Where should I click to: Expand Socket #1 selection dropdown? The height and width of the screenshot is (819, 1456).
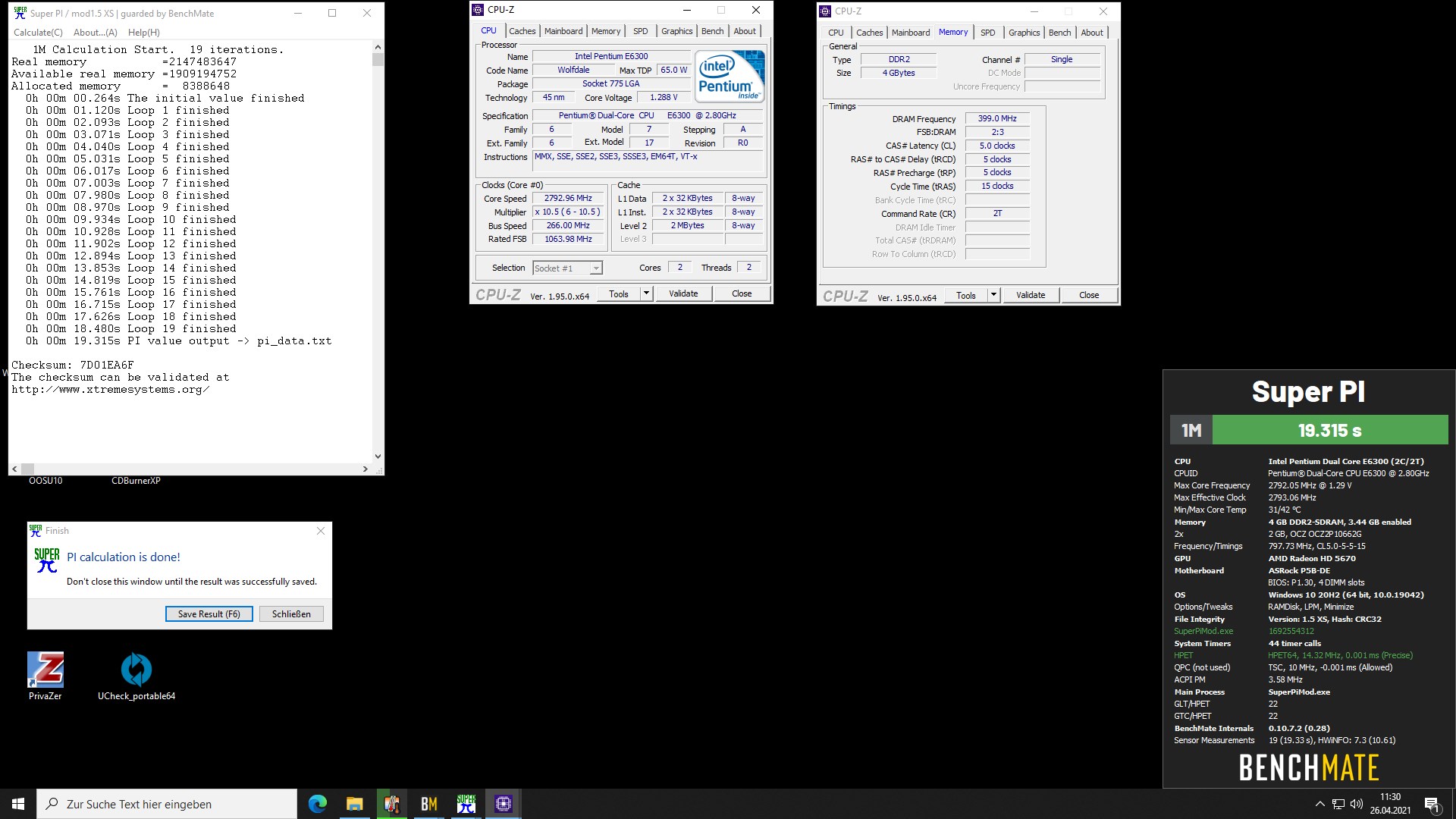(x=596, y=268)
